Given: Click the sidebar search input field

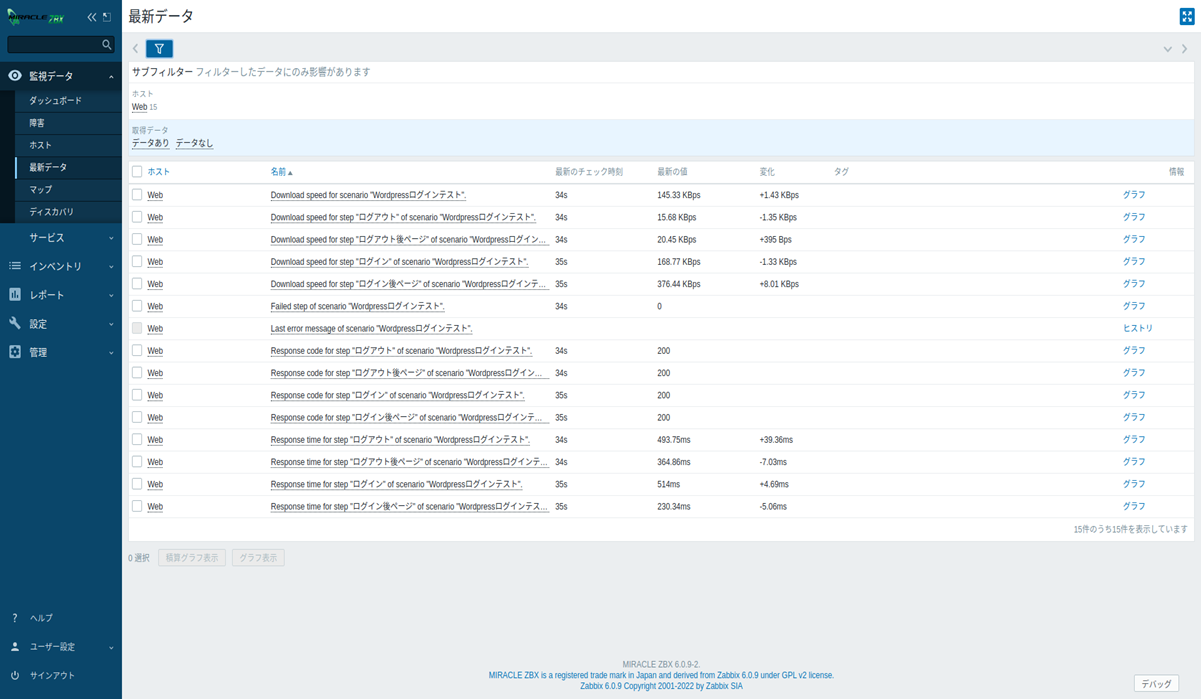Looking at the screenshot, I should [53, 45].
